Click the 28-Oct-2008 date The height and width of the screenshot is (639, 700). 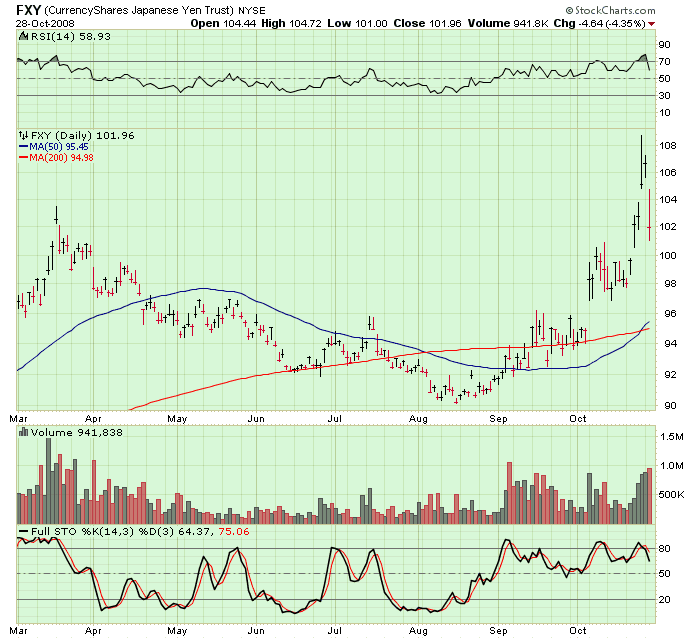click(45, 23)
